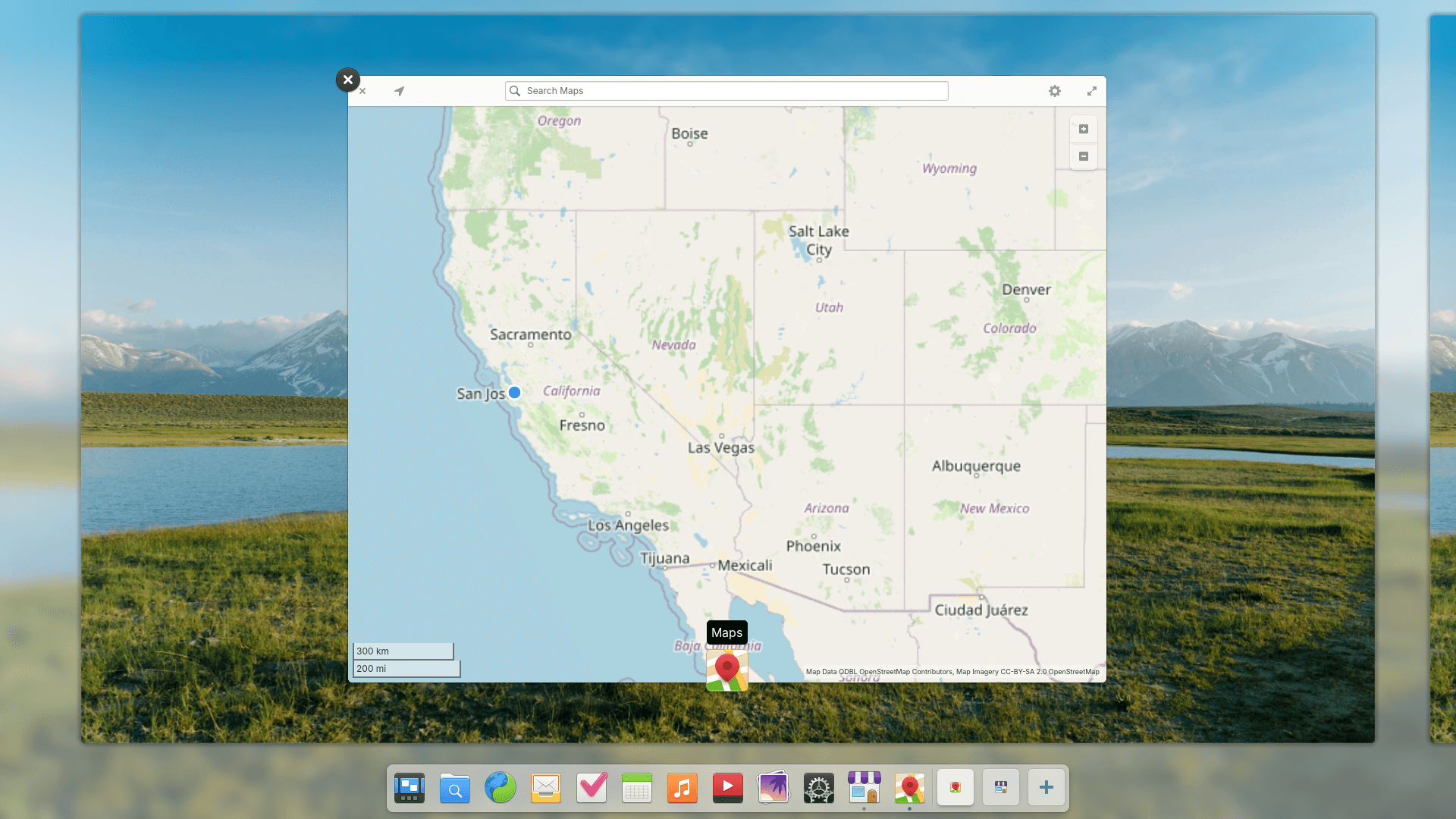Open System Settings gear from the dock

(819, 787)
